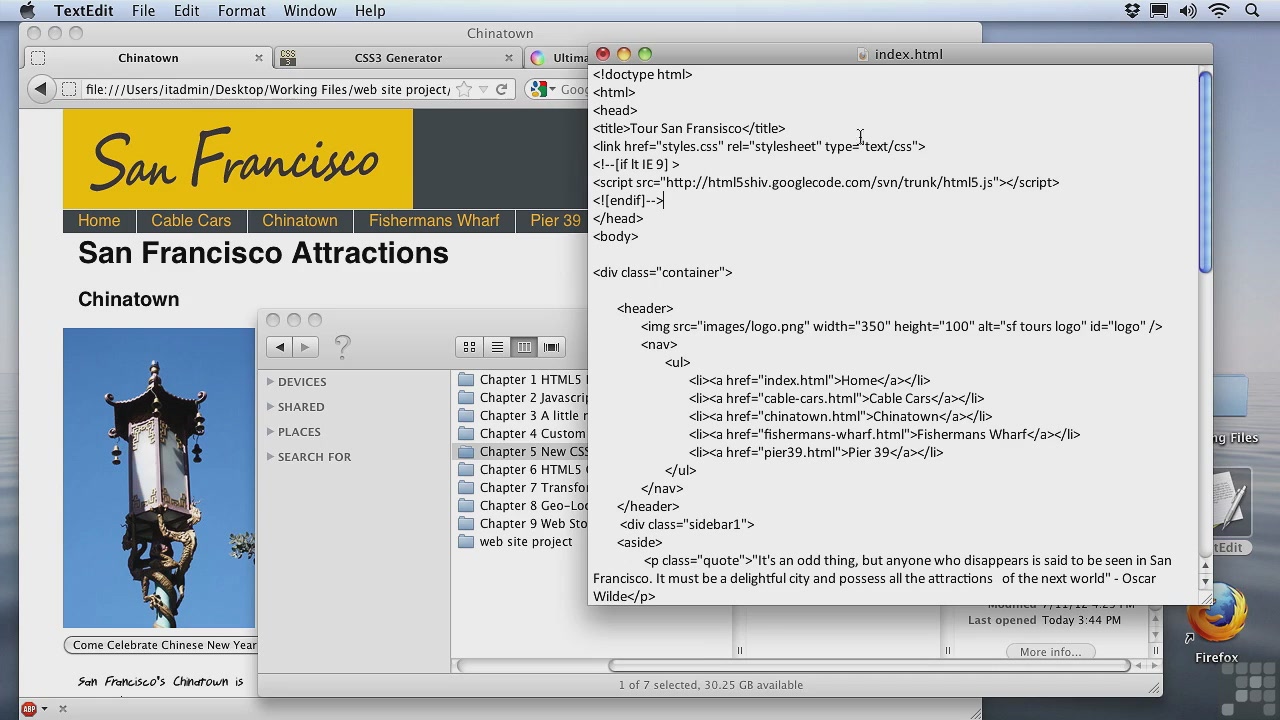Expand the DEVICES sidebar section
Image resolution: width=1280 pixels, height=720 pixels.
(x=270, y=382)
